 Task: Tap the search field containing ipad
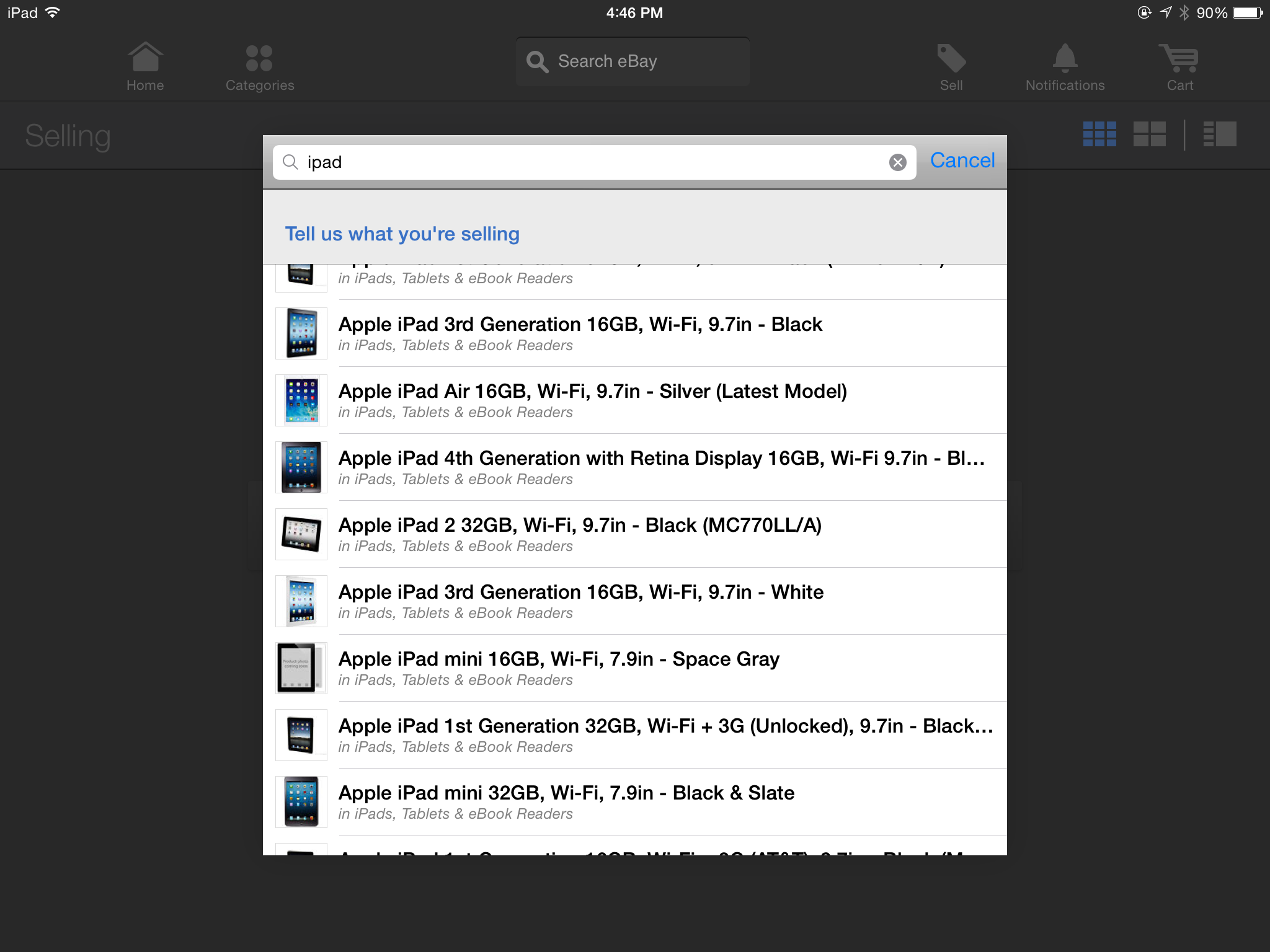[558, 162]
